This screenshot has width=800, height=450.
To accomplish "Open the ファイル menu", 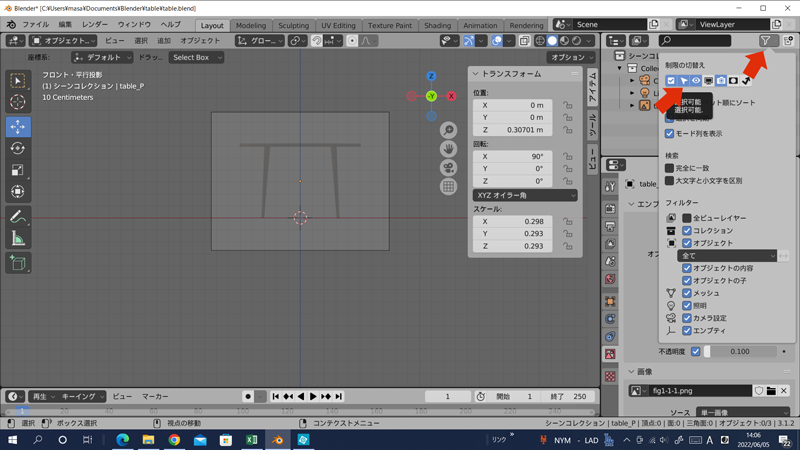I will tap(36, 24).
